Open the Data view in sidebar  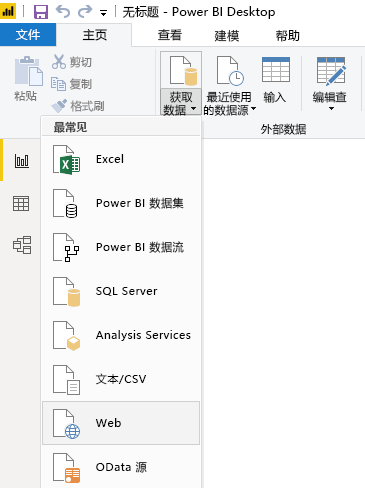pyautogui.click(x=21, y=203)
